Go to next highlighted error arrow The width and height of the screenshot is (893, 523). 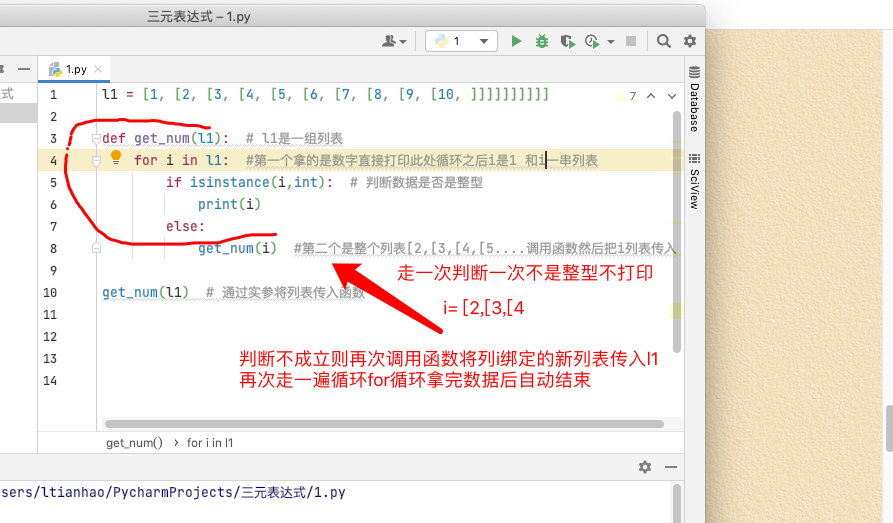[672, 96]
